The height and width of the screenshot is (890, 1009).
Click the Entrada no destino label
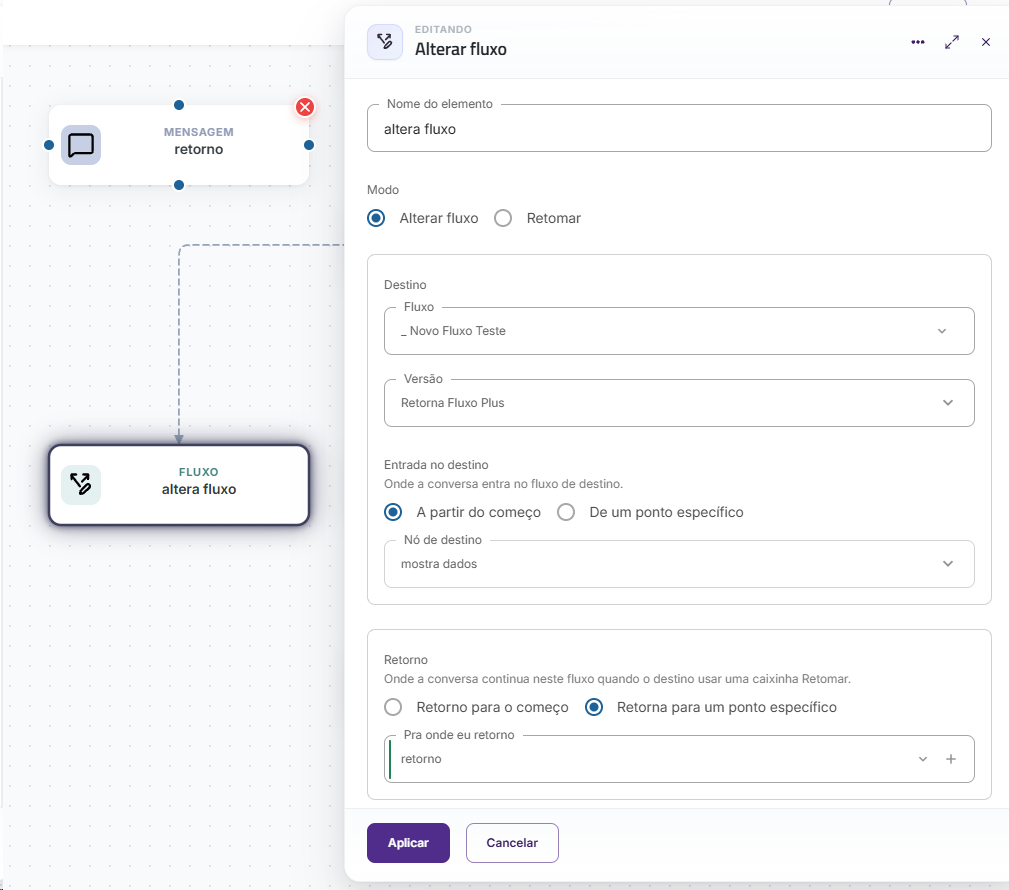[x=436, y=465]
